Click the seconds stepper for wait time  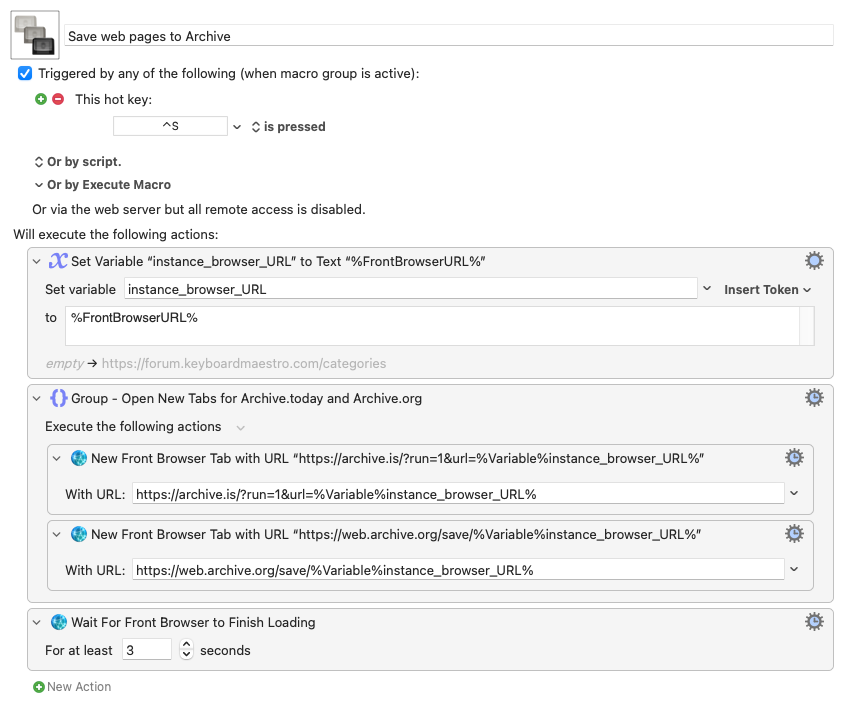[x=186, y=650]
